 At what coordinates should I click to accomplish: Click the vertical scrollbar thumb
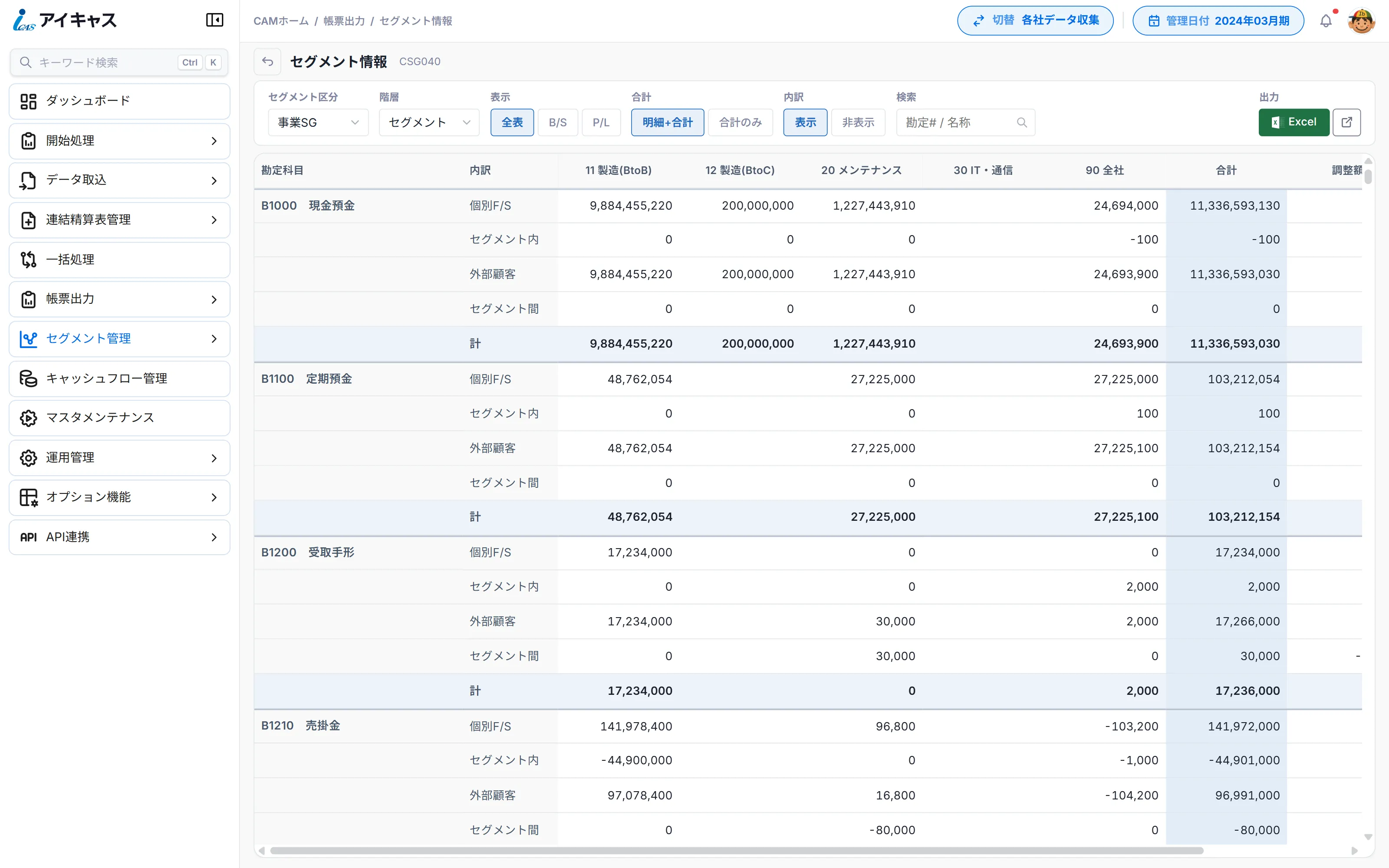1368,176
